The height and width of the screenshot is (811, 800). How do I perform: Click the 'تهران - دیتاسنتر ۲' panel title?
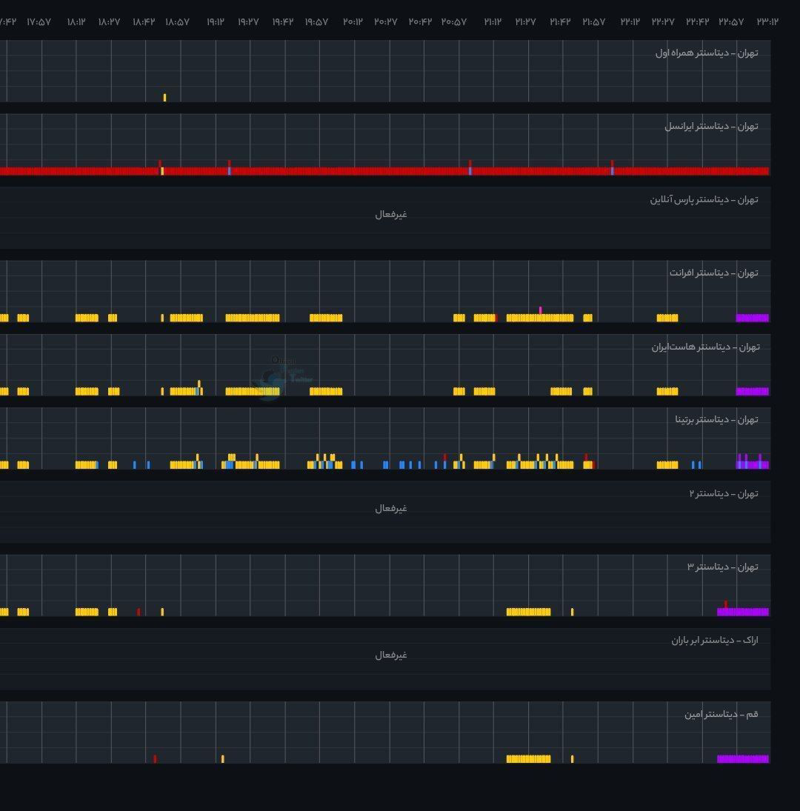[723, 494]
